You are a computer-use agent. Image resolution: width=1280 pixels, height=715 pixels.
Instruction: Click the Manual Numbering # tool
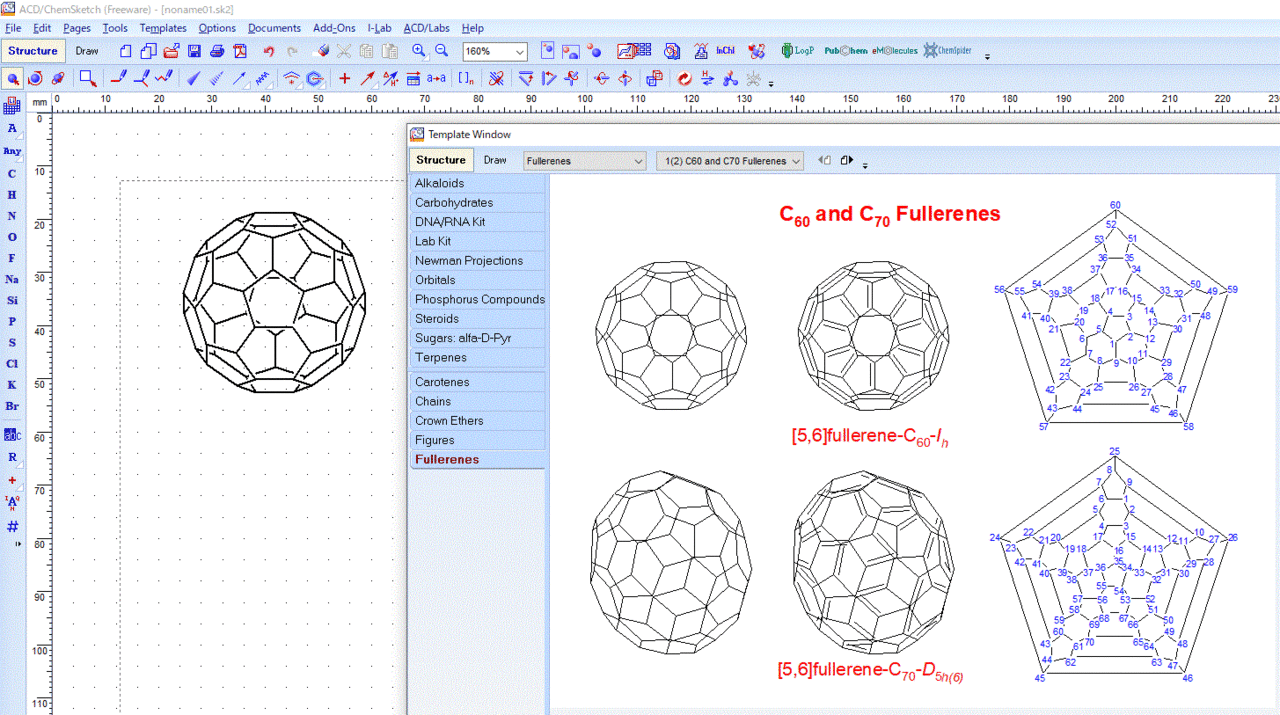point(12,526)
